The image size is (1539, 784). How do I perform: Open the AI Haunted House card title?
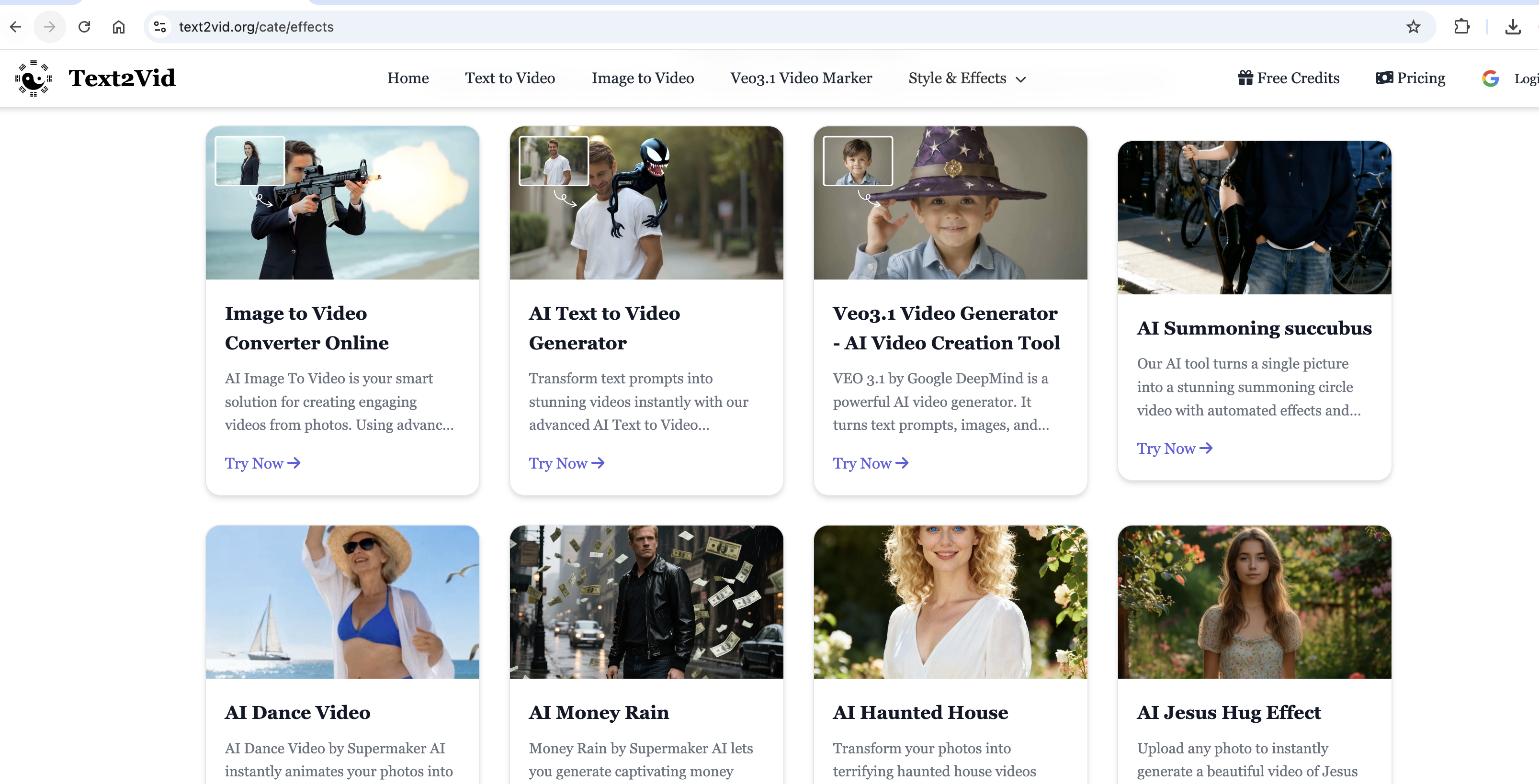(920, 712)
